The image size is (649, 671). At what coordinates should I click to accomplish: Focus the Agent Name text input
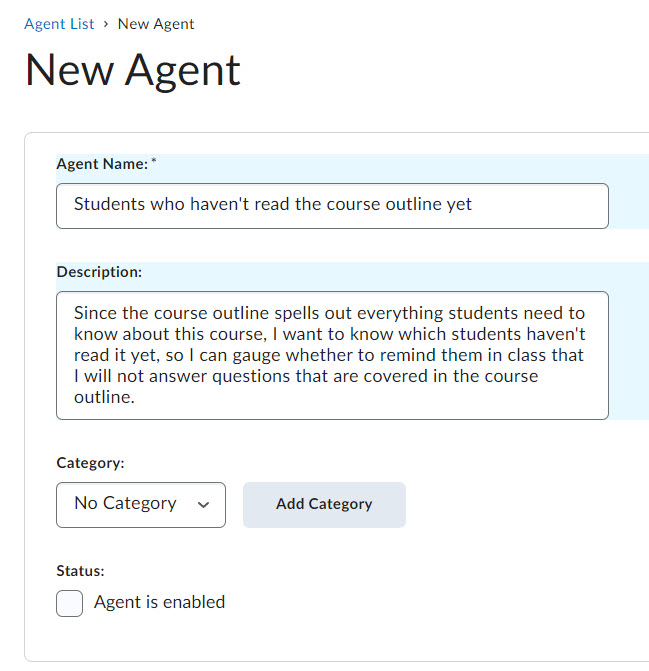[331, 205]
